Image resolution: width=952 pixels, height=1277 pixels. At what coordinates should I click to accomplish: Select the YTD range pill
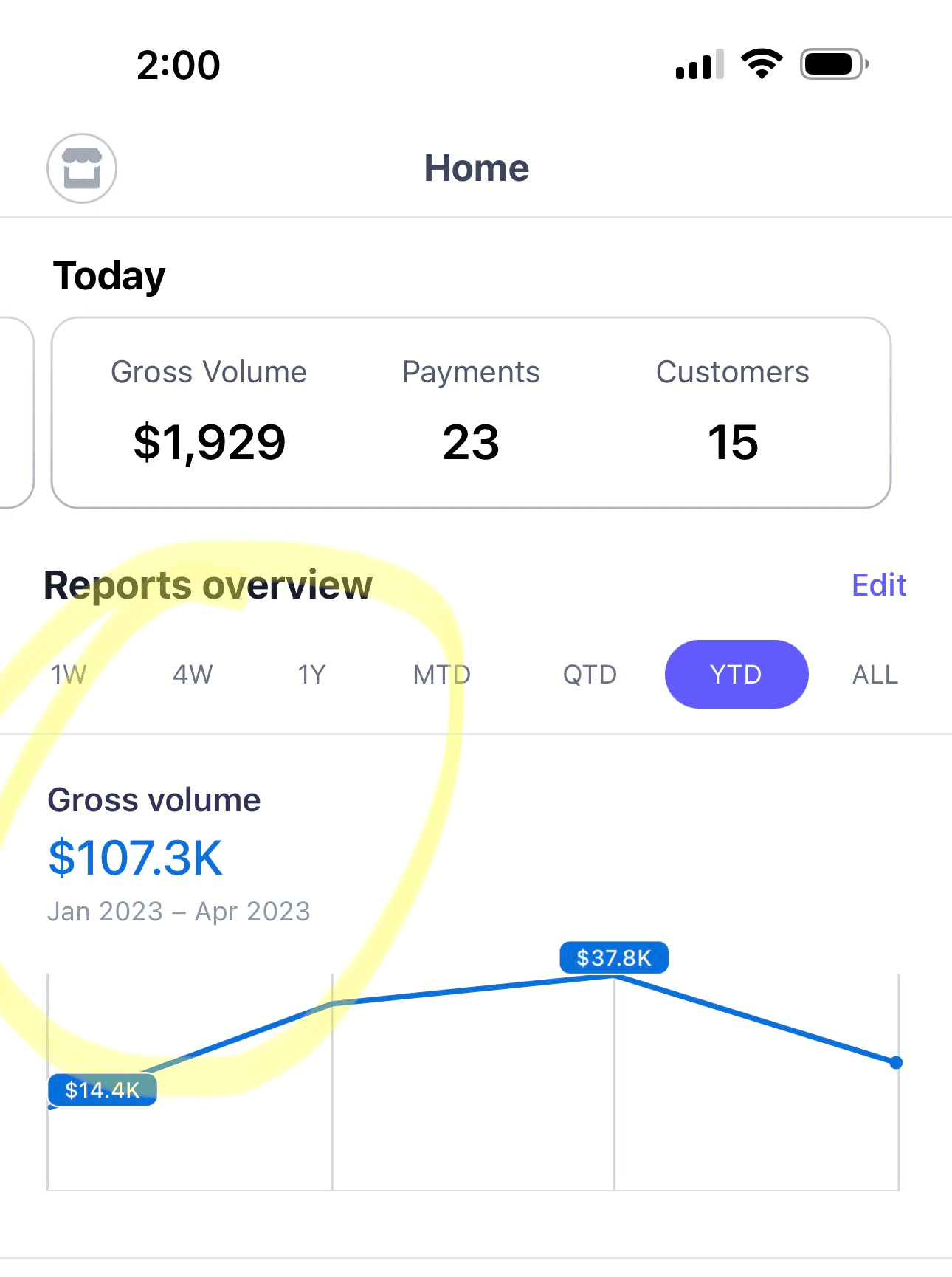[737, 674]
